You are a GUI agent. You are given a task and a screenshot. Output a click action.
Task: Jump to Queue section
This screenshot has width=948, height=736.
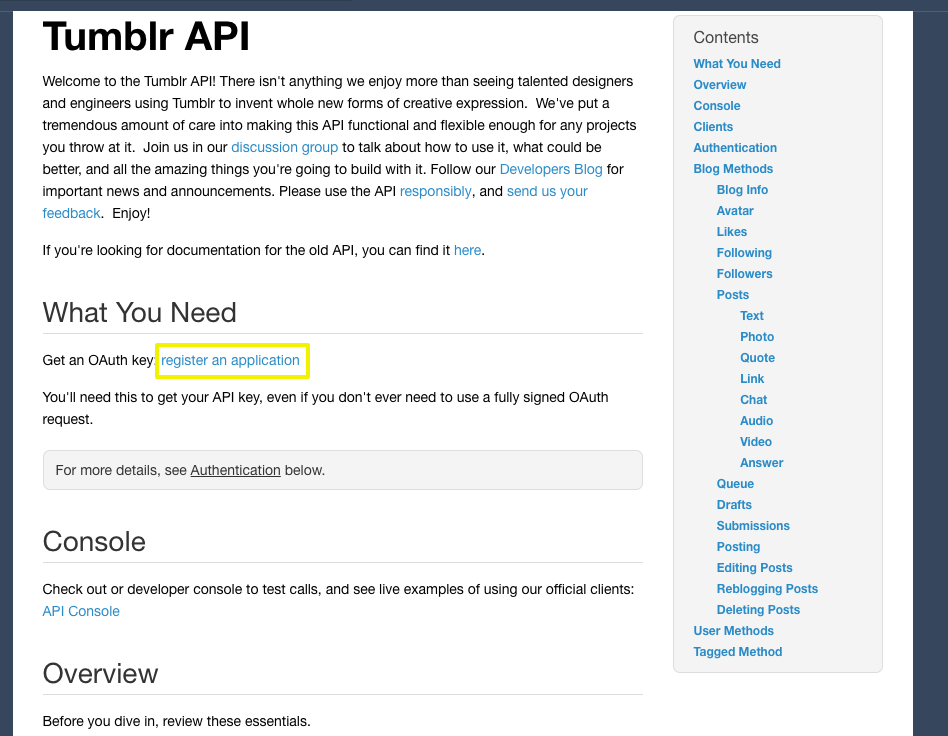[x=735, y=484]
